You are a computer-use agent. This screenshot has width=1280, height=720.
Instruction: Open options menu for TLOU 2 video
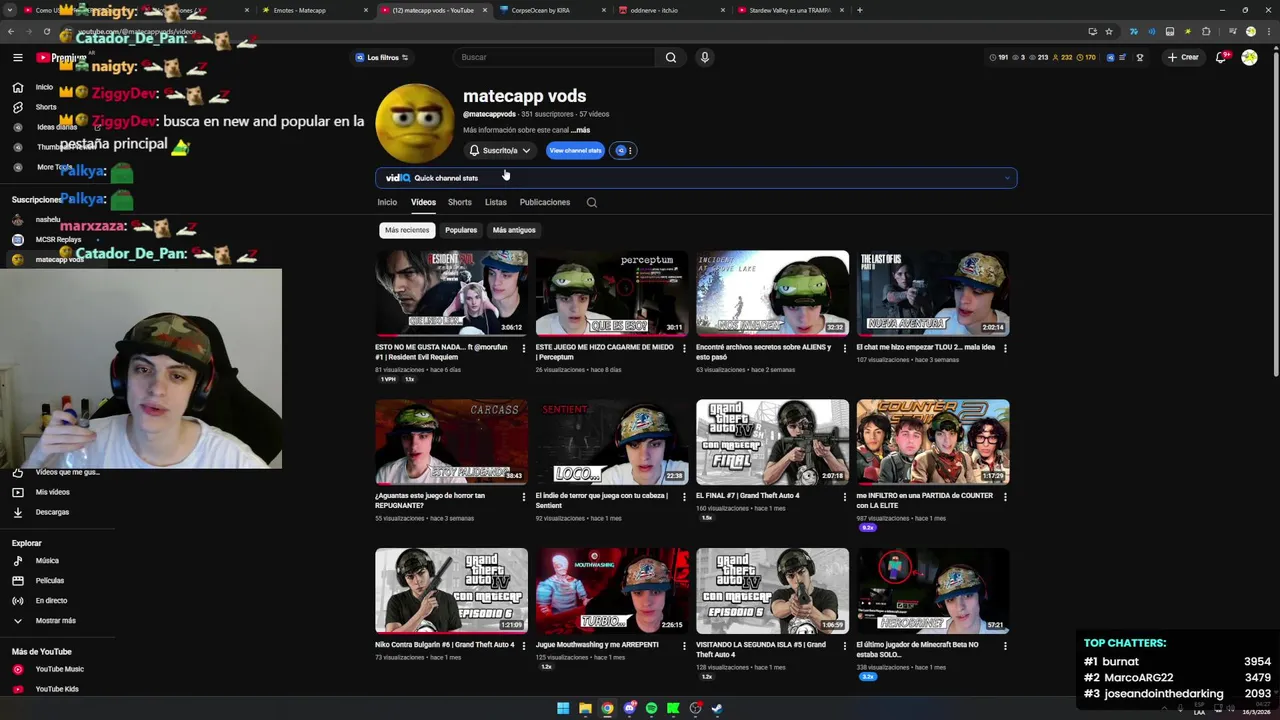1005,348
